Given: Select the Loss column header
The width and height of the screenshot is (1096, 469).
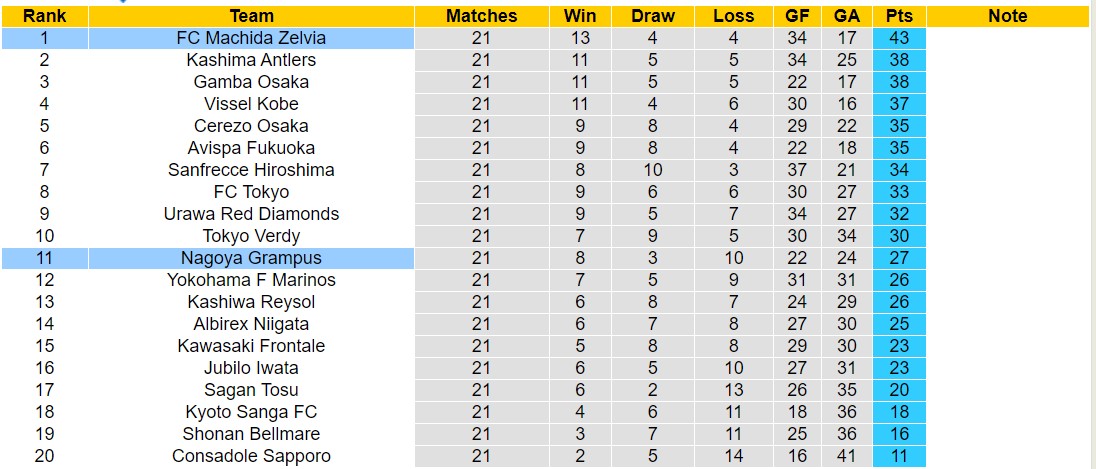Looking at the screenshot, I should (734, 16).
